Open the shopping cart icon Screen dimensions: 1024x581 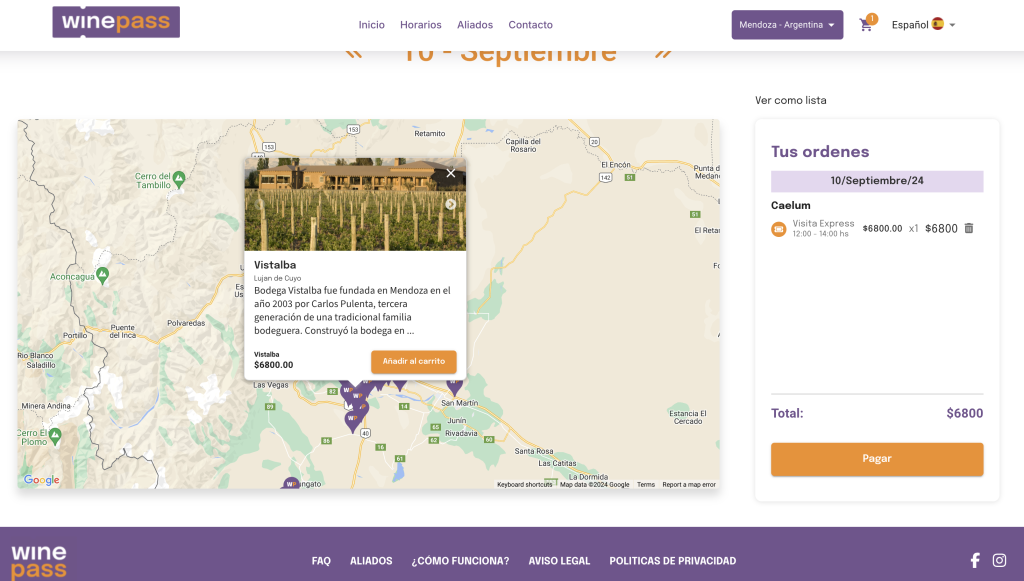[x=866, y=25]
